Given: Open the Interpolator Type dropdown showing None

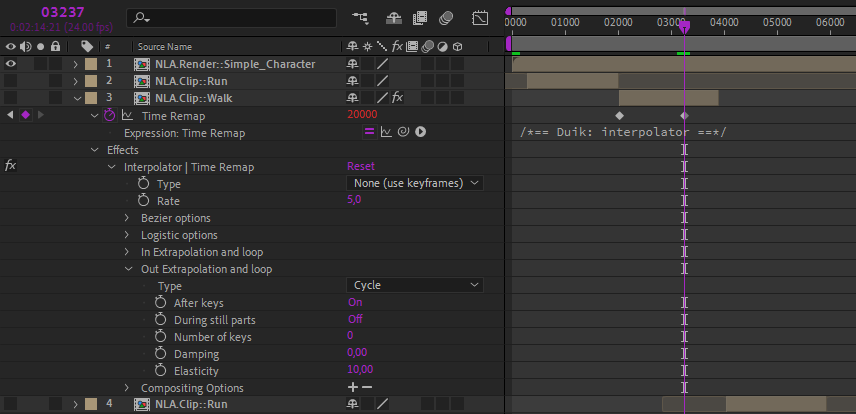Looking at the screenshot, I should point(415,184).
